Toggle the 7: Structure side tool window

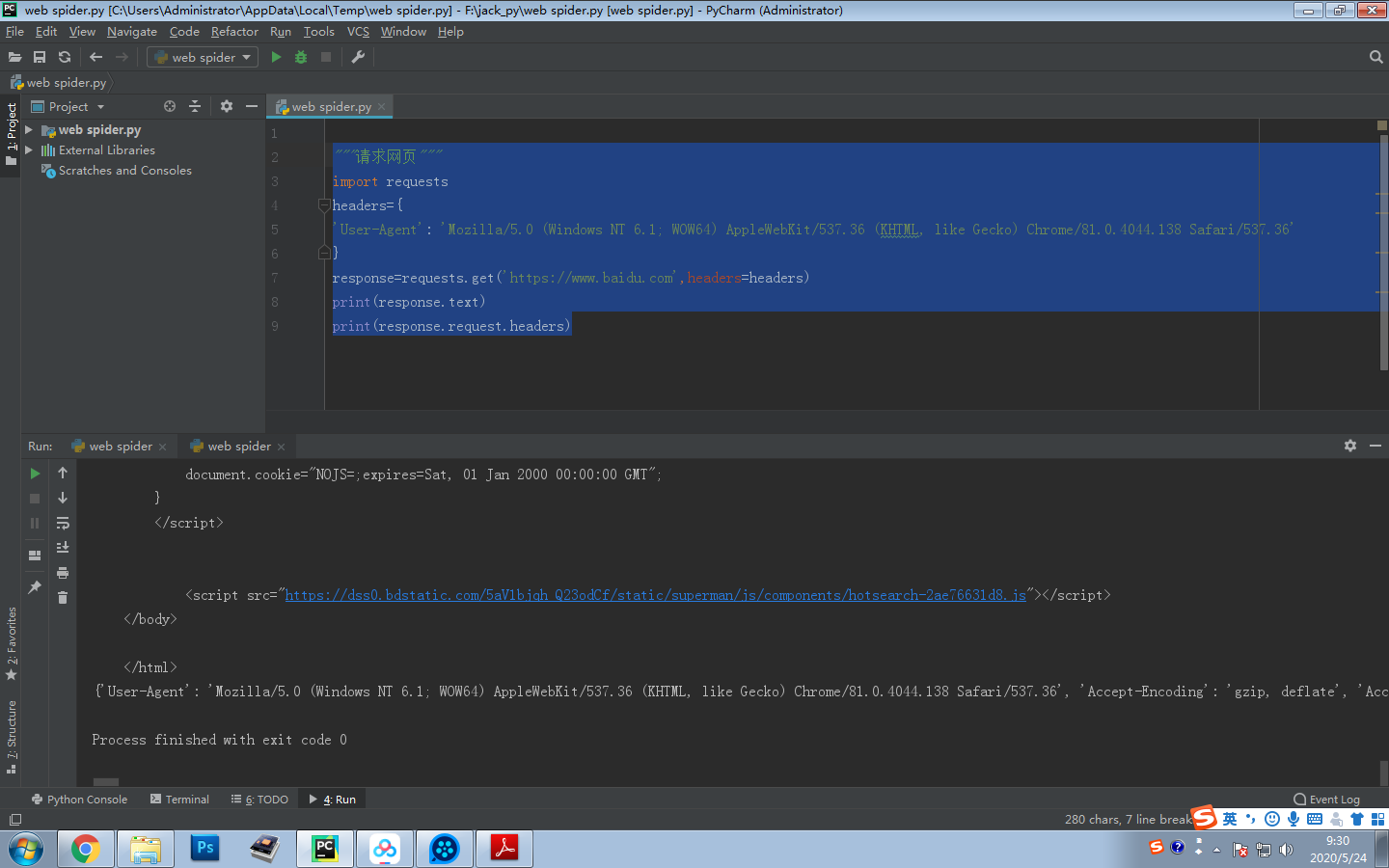click(x=12, y=737)
